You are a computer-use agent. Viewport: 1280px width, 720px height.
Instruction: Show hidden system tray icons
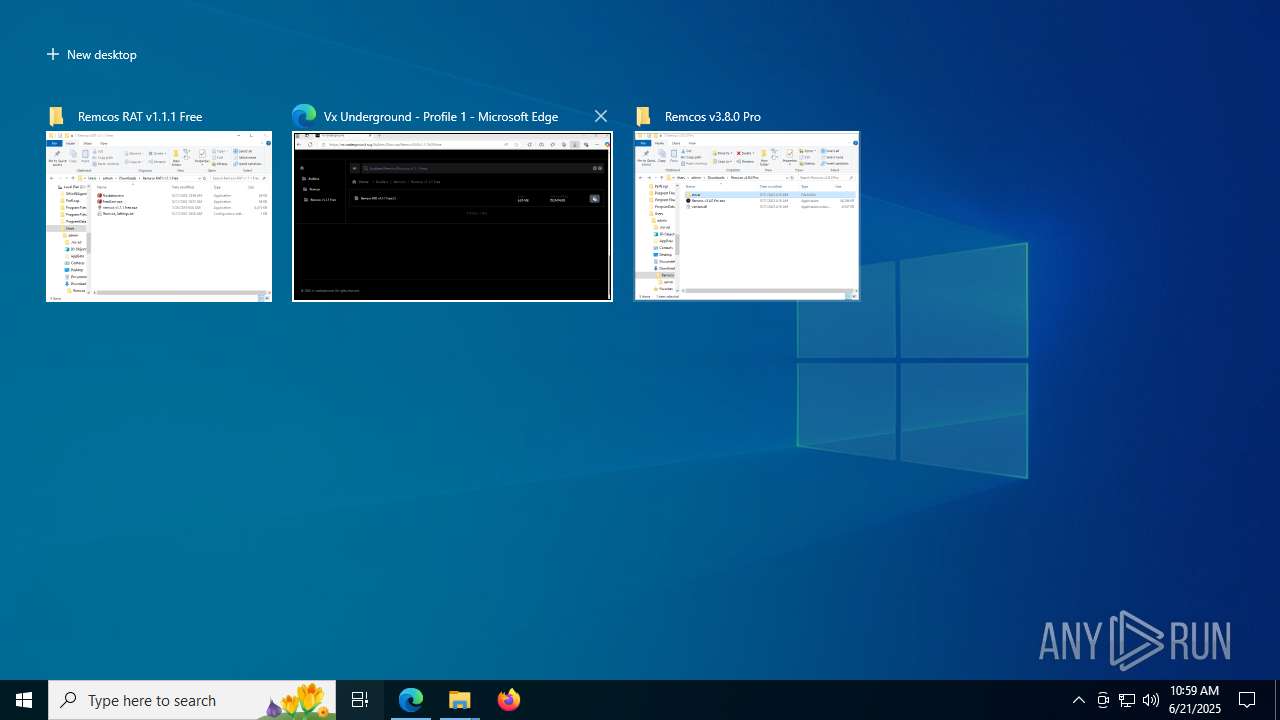coord(1078,700)
